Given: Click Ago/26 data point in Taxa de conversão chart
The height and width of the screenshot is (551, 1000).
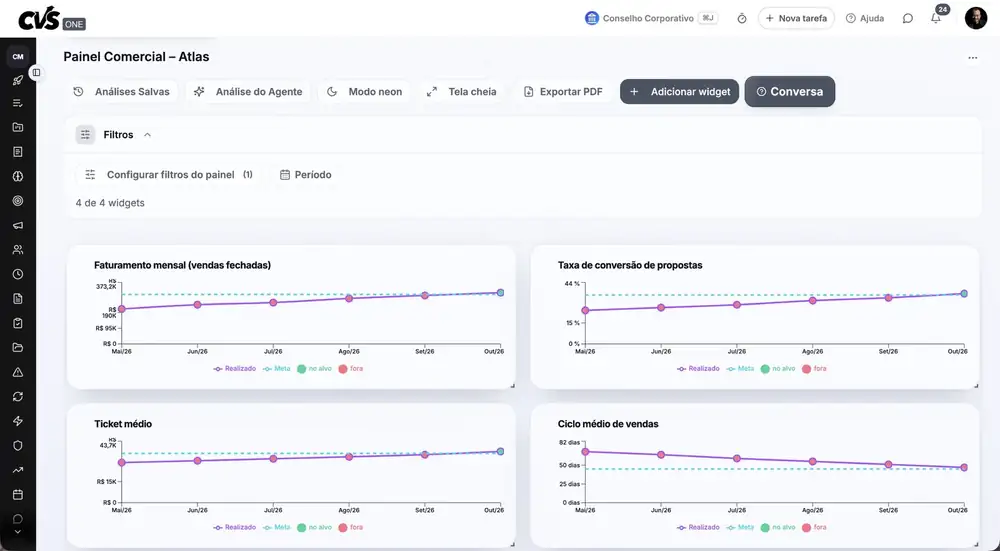Looking at the screenshot, I should (x=812, y=300).
